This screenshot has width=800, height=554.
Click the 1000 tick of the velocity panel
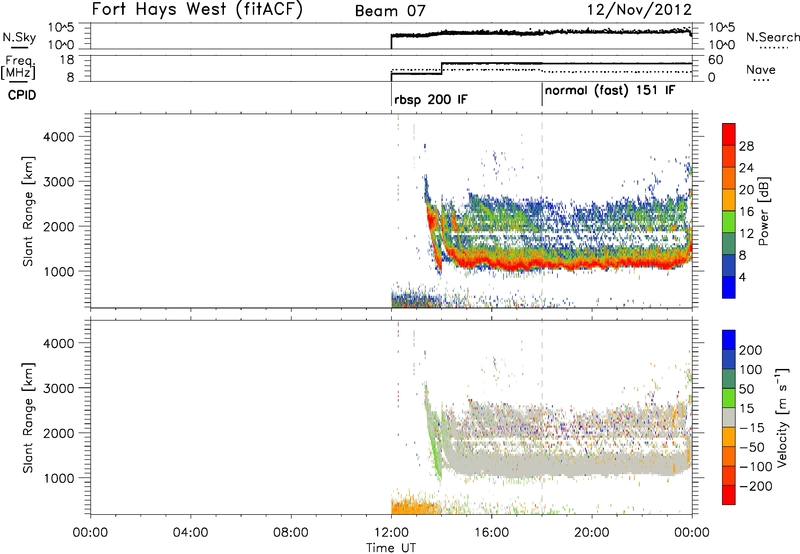click(x=59, y=478)
